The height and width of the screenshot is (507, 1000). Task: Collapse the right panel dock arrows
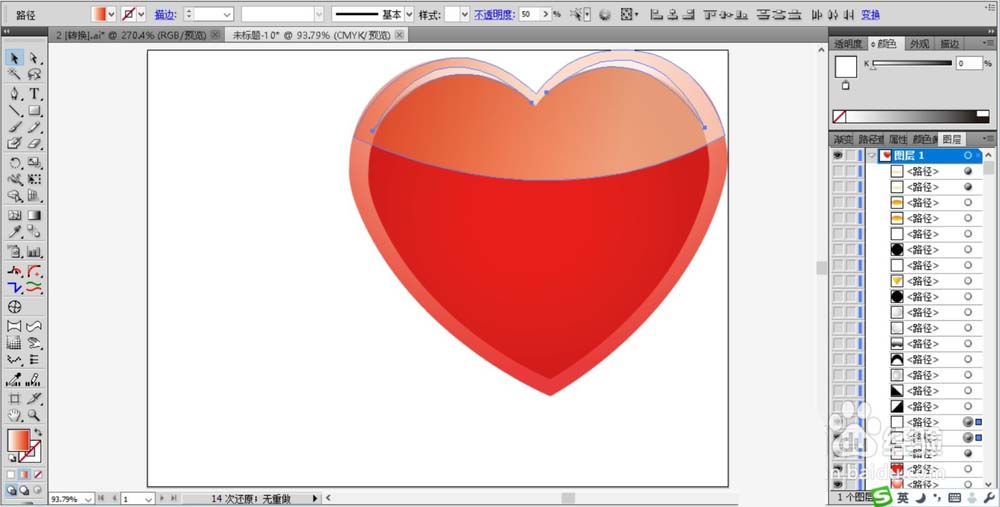point(990,31)
